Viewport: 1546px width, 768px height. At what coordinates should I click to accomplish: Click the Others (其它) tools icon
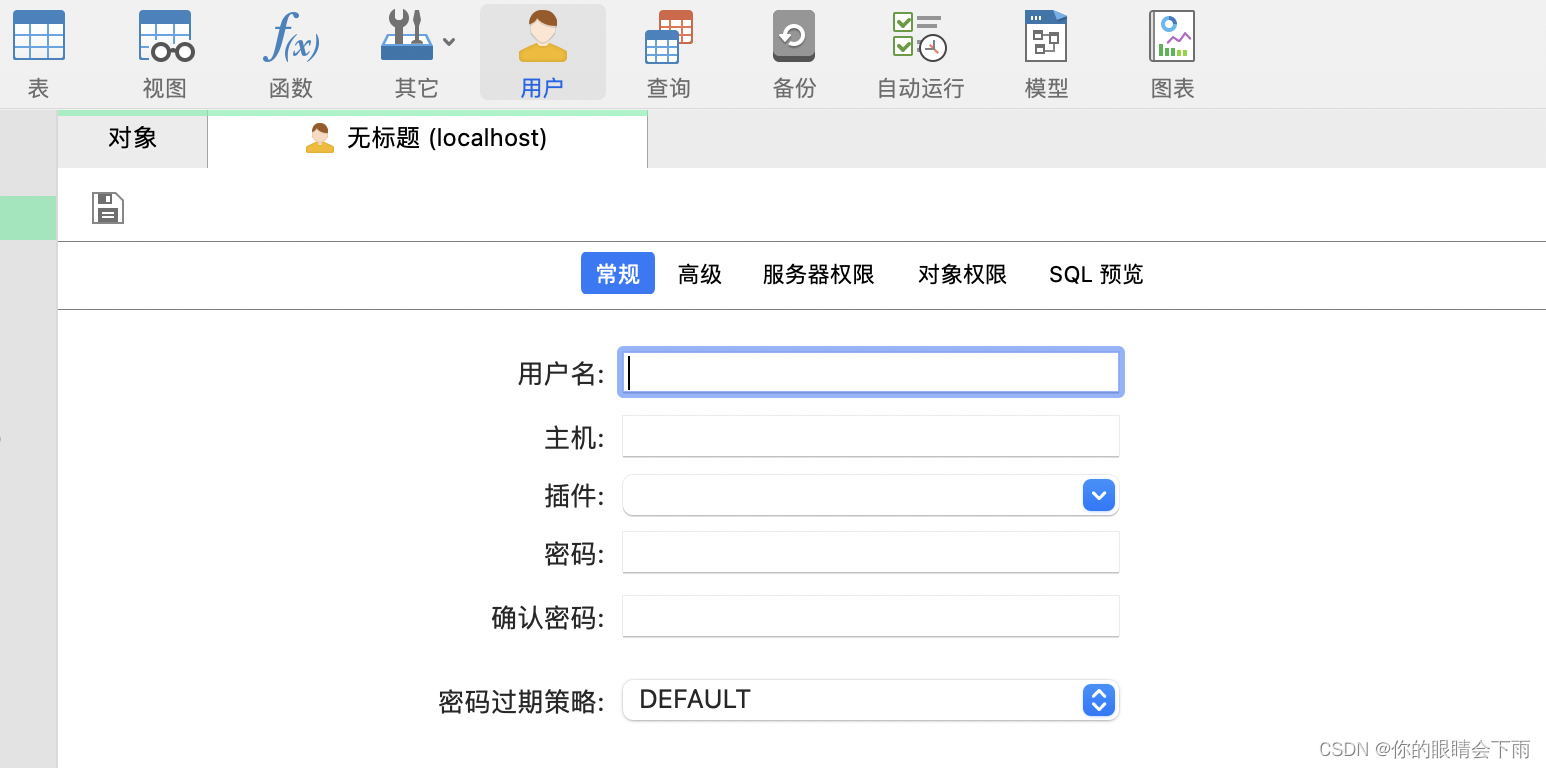pos(408,36)
